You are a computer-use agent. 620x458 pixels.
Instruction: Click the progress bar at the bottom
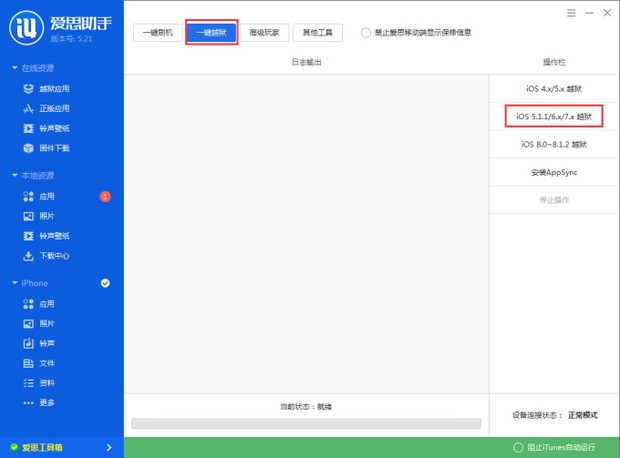[306, 424]
